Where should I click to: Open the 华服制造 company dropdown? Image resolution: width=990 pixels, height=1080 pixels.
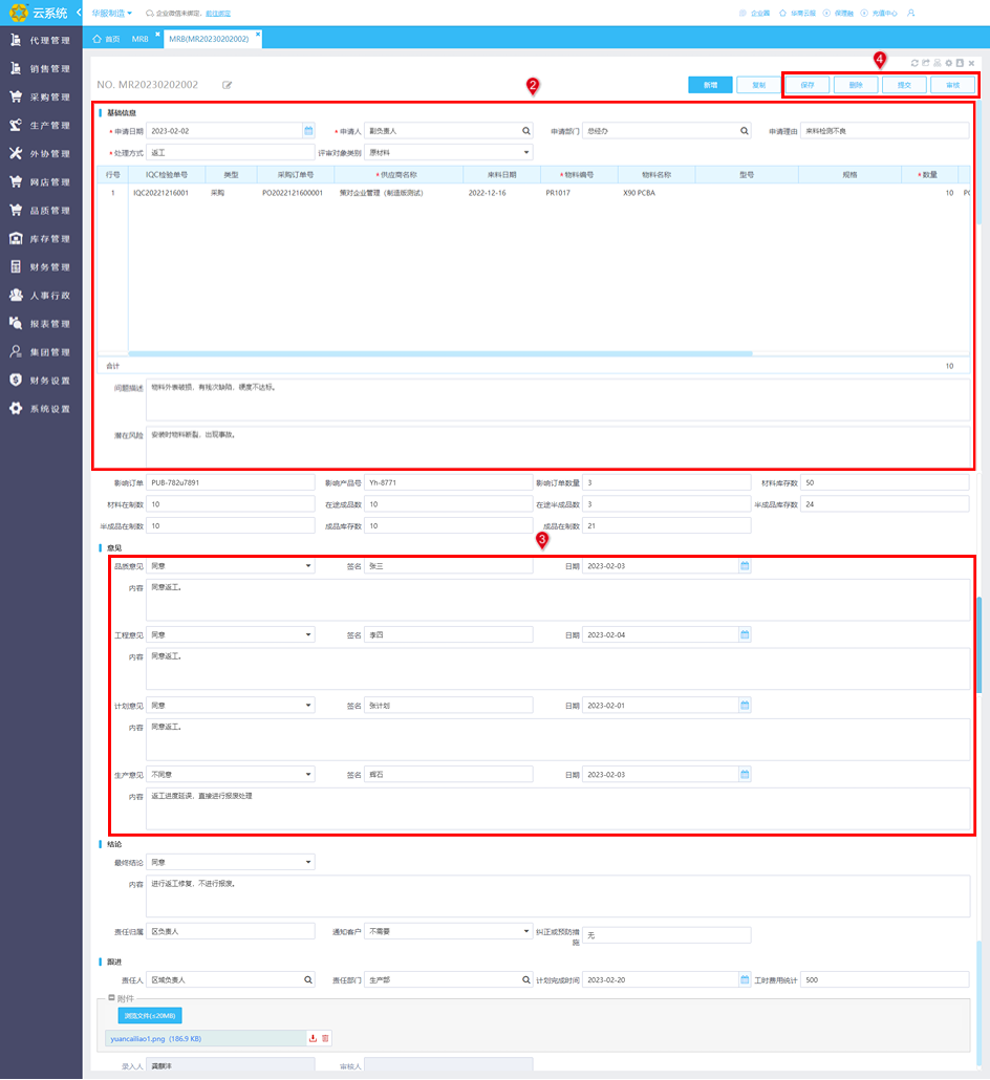pos(112,13)
